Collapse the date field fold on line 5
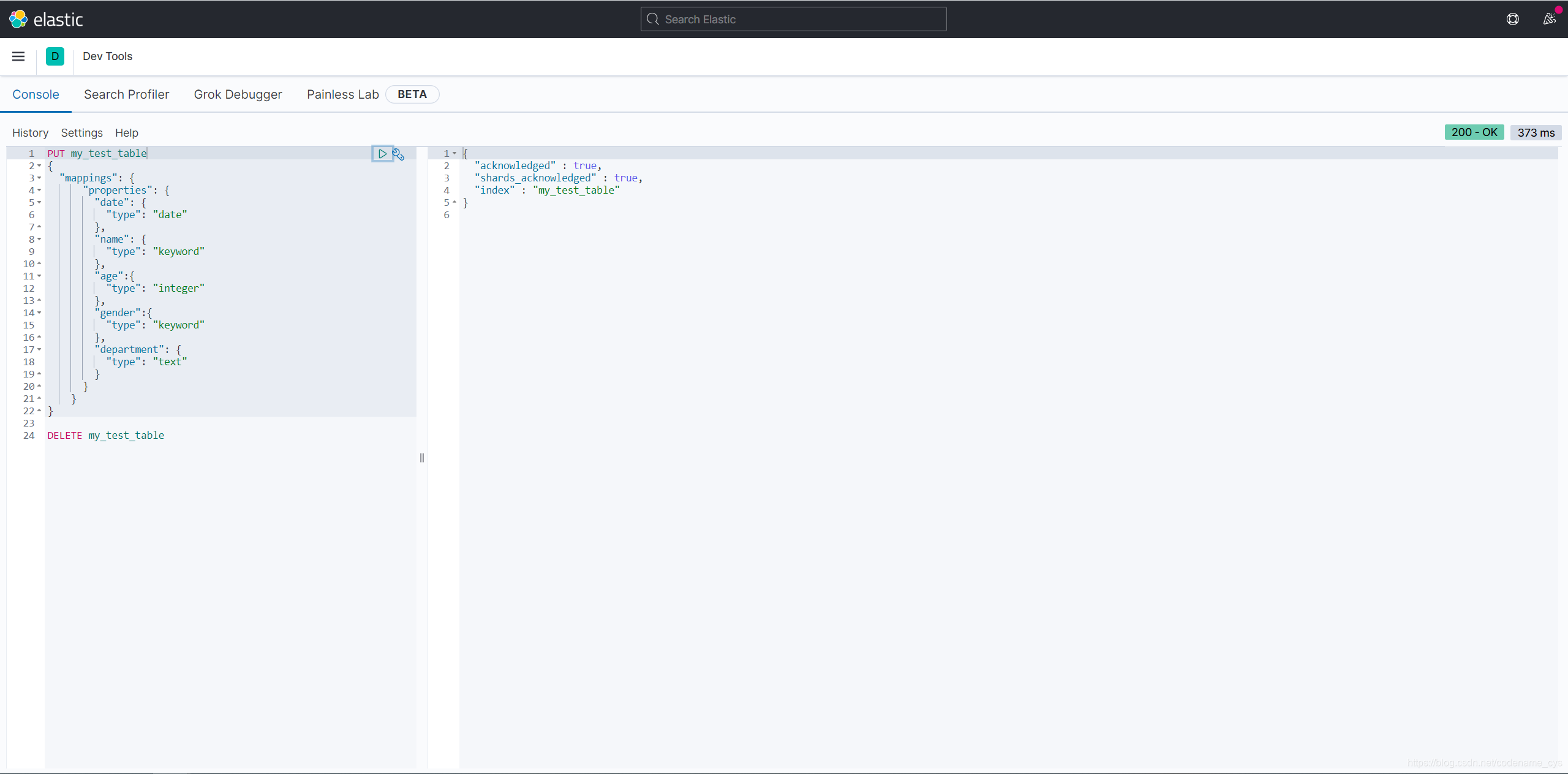Viewport: 1568px width, 774px height. tap(39, 202)
